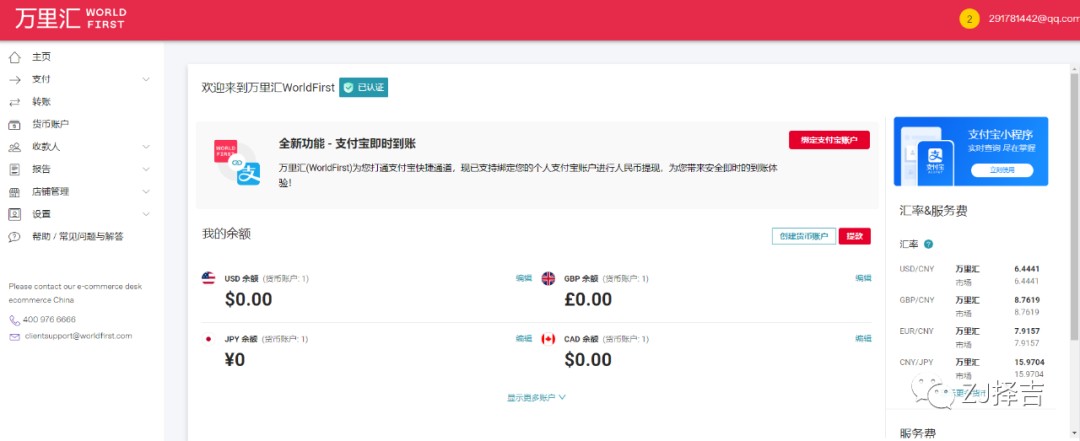Click the US flag icon for USD balance
Viewport: 1080px width, 441px height.
[209, 278]
